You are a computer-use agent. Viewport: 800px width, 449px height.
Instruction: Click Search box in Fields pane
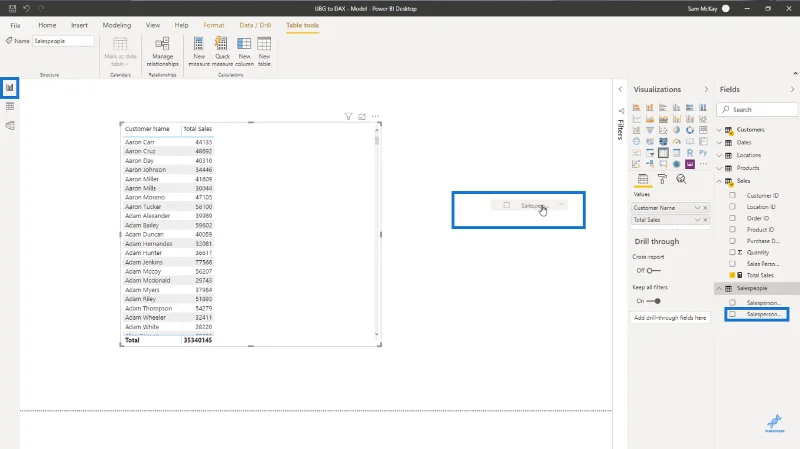757,109
